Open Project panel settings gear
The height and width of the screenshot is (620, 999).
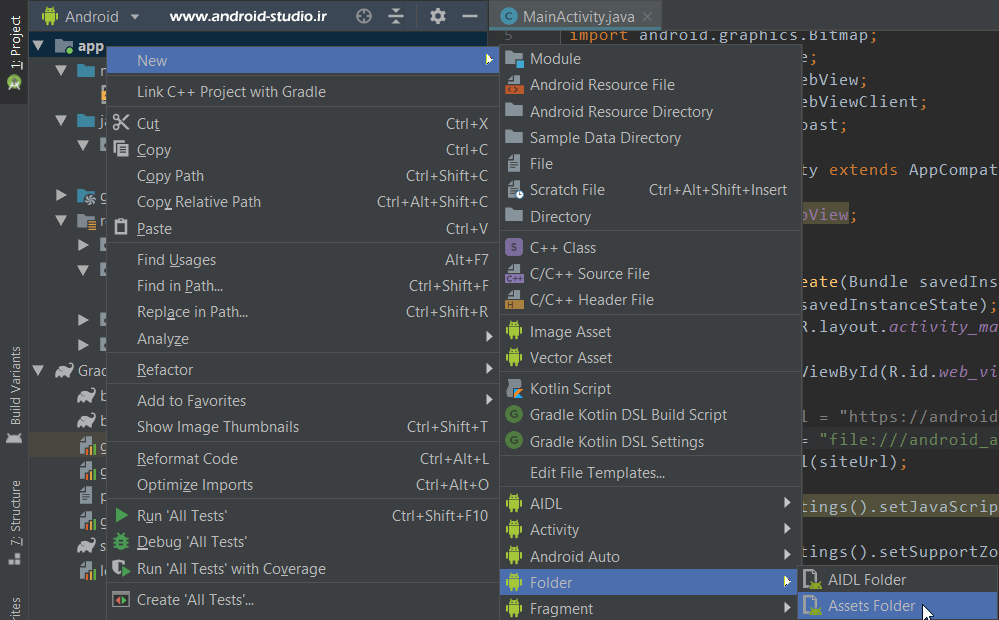(x=438, y=16)
